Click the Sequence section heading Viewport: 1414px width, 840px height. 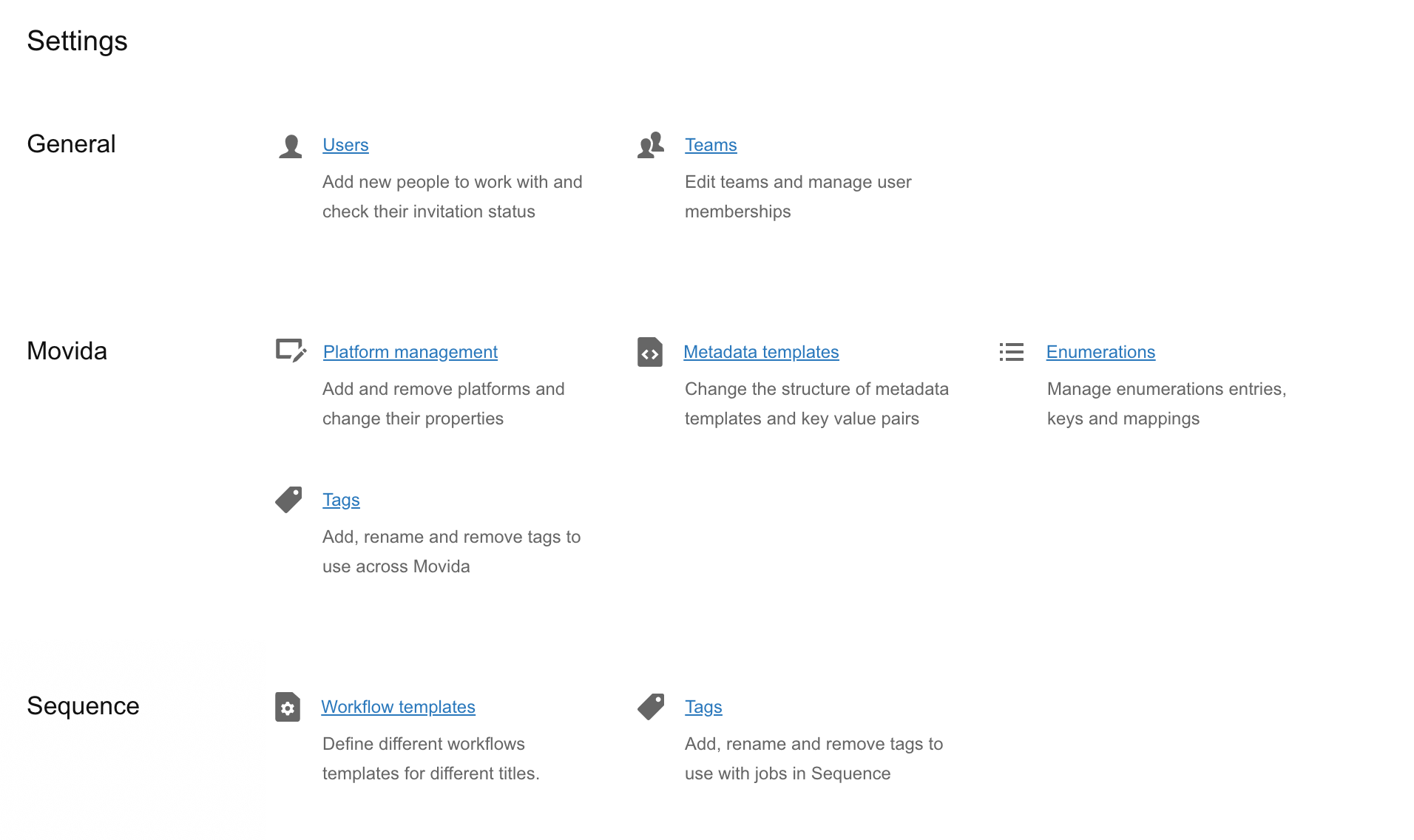84,705
